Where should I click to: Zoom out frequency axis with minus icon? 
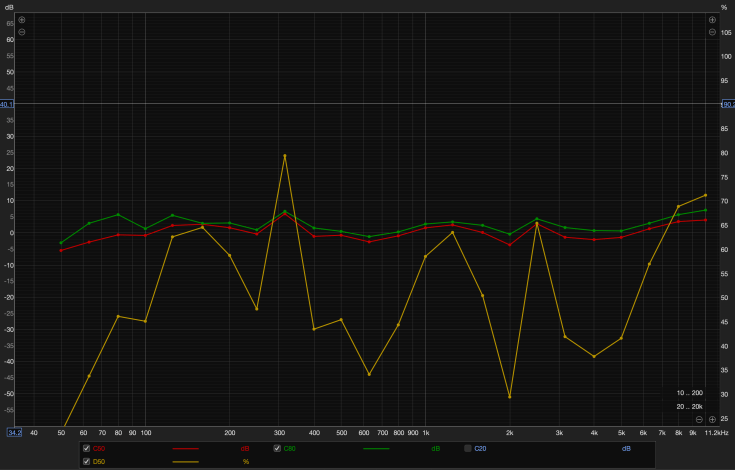pos(699,419)
